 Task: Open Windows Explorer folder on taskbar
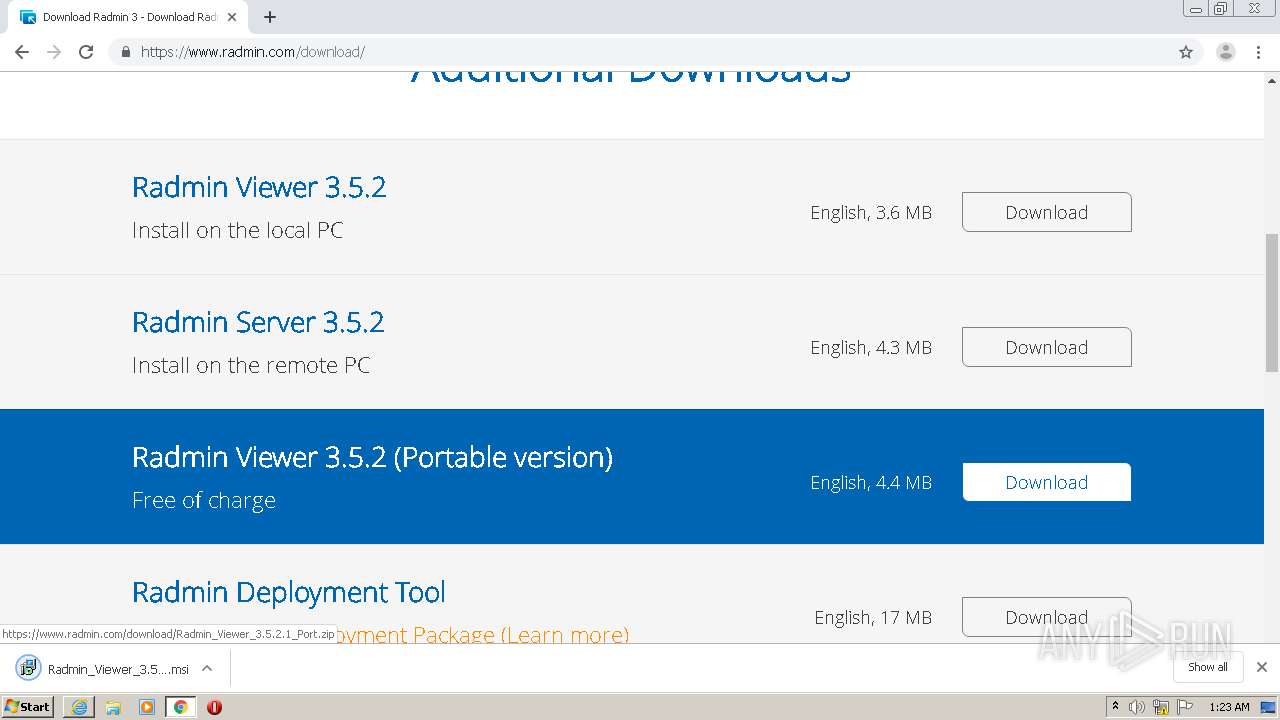(x=113, y=707)
